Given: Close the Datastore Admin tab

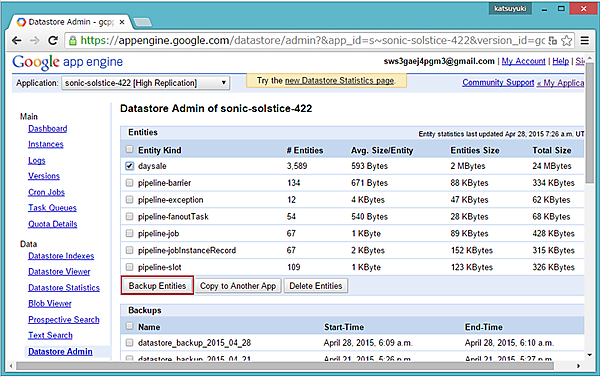Looking at the screenshot, I should [122, 22].
